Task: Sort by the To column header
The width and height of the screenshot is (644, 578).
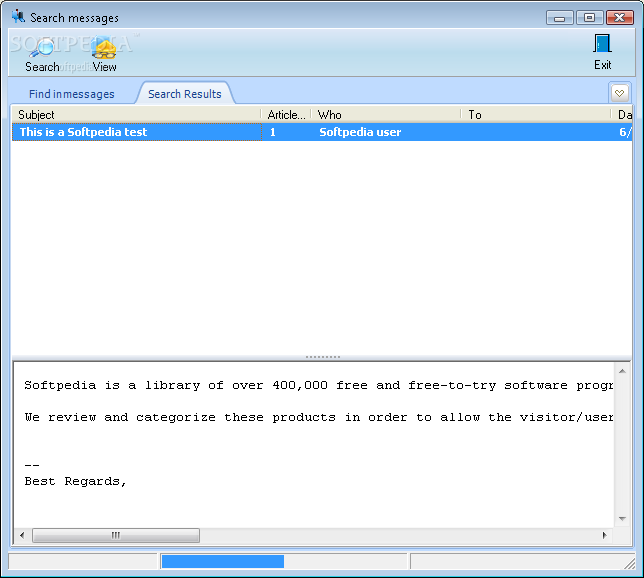Action: (536, 115)
